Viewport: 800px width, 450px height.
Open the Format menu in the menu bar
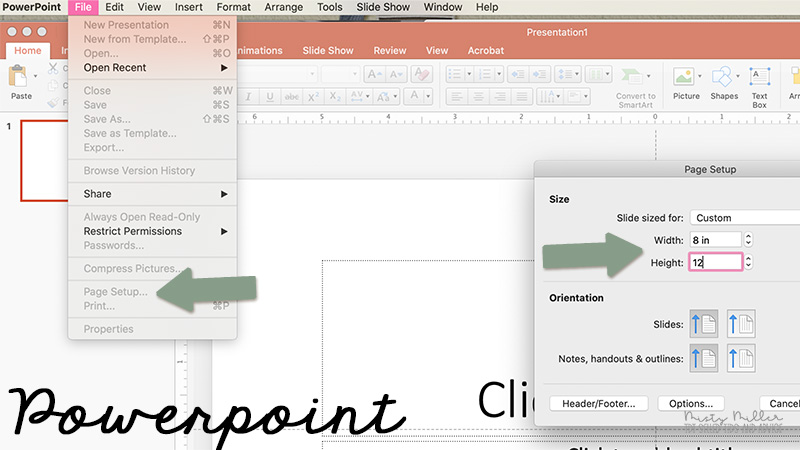point(233,7)
